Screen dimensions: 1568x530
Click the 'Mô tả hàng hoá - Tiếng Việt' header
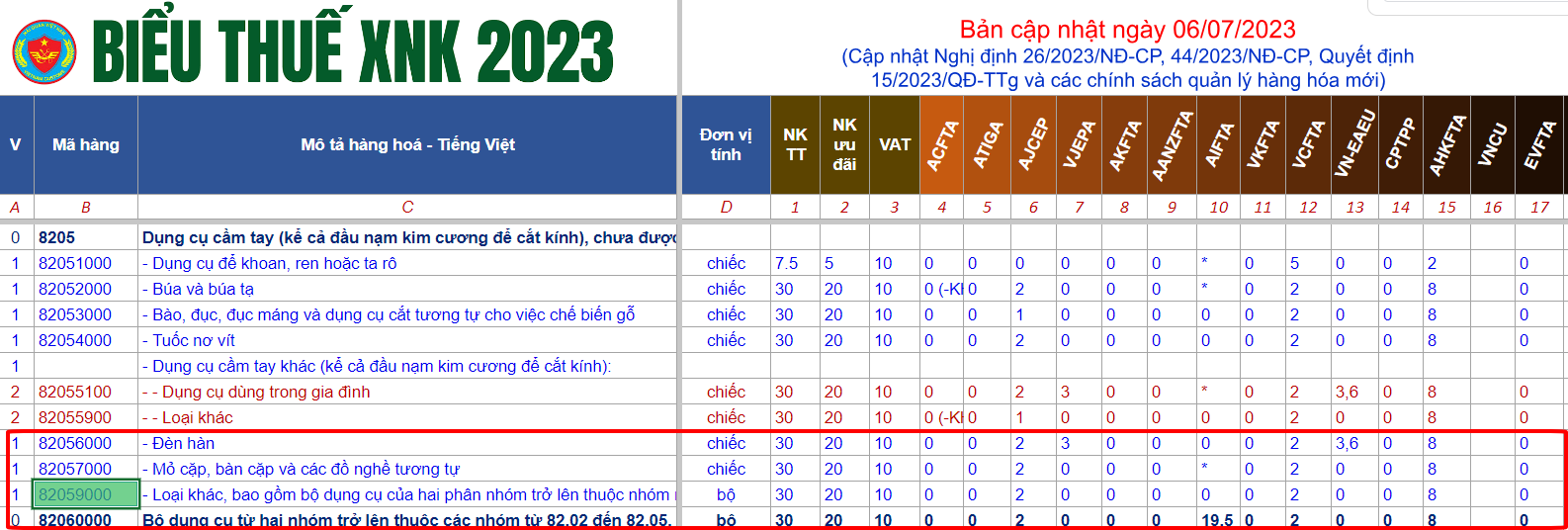pyautogui.click(x=407, y=144)
